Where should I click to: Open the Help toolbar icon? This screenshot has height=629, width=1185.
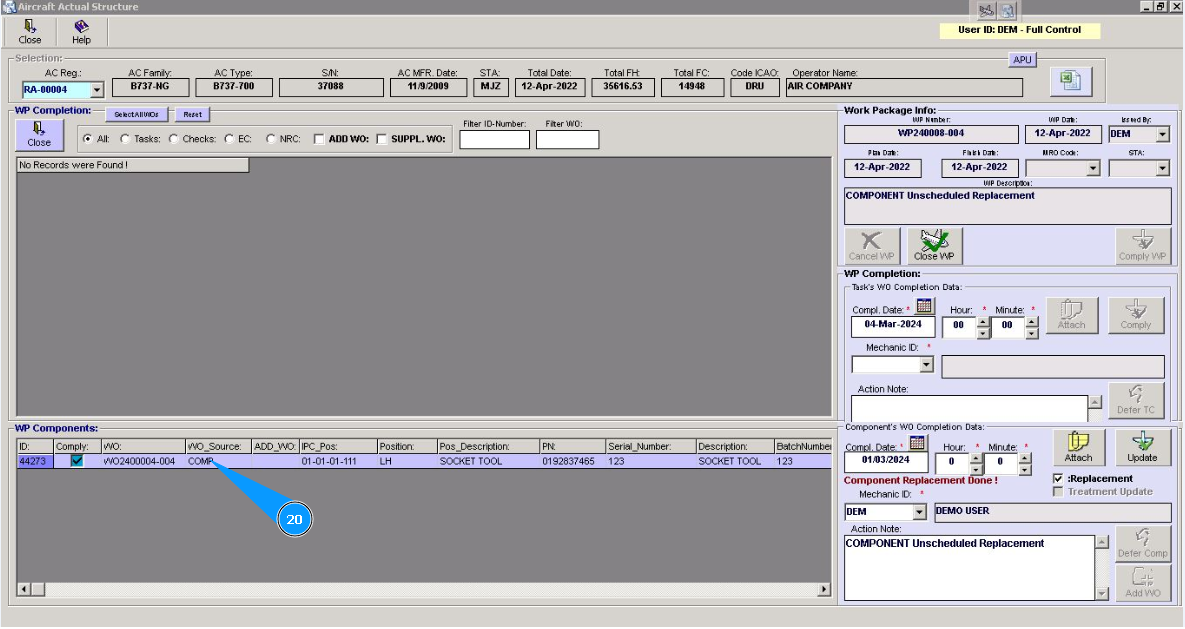[x=81, y=32]
